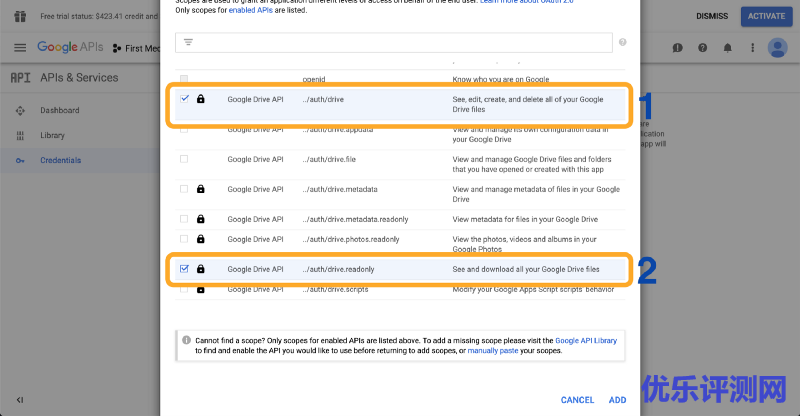Image resolution: width=800 pixels, height=416 pixels.
Task: Check the openid scope checkbox
Action: tap(184, 79)
